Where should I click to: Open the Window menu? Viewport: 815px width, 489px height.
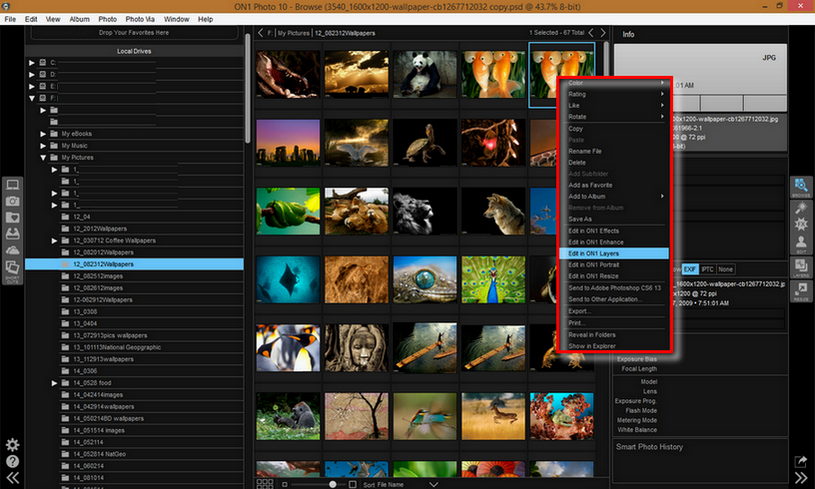pyautogui.click(x=177, y=19)
